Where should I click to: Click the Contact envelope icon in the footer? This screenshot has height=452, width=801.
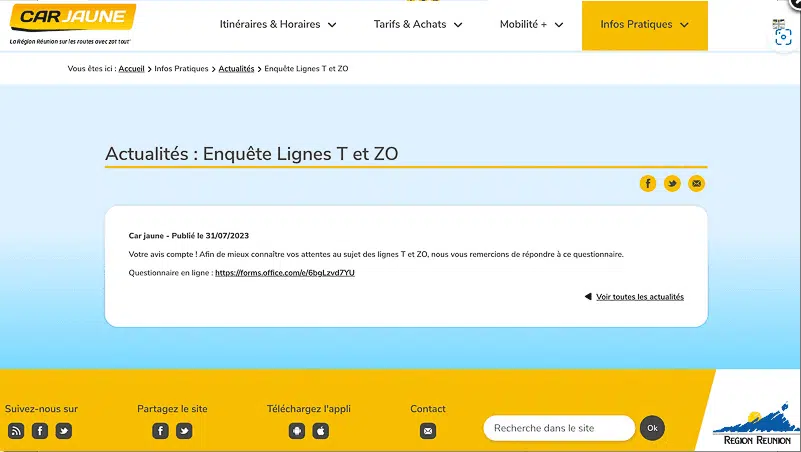pos(428,431)
